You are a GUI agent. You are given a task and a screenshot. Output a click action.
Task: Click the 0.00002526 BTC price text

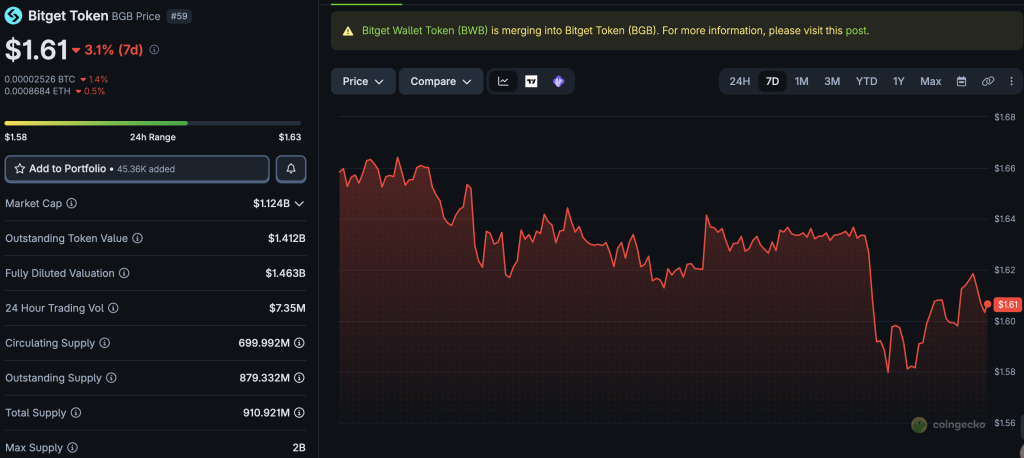(x=40, y=79)
